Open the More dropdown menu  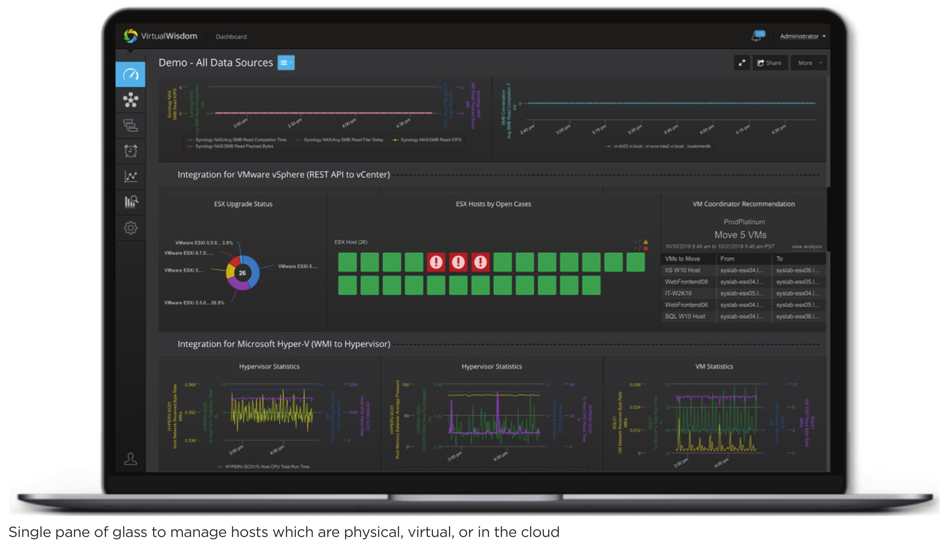808,62
